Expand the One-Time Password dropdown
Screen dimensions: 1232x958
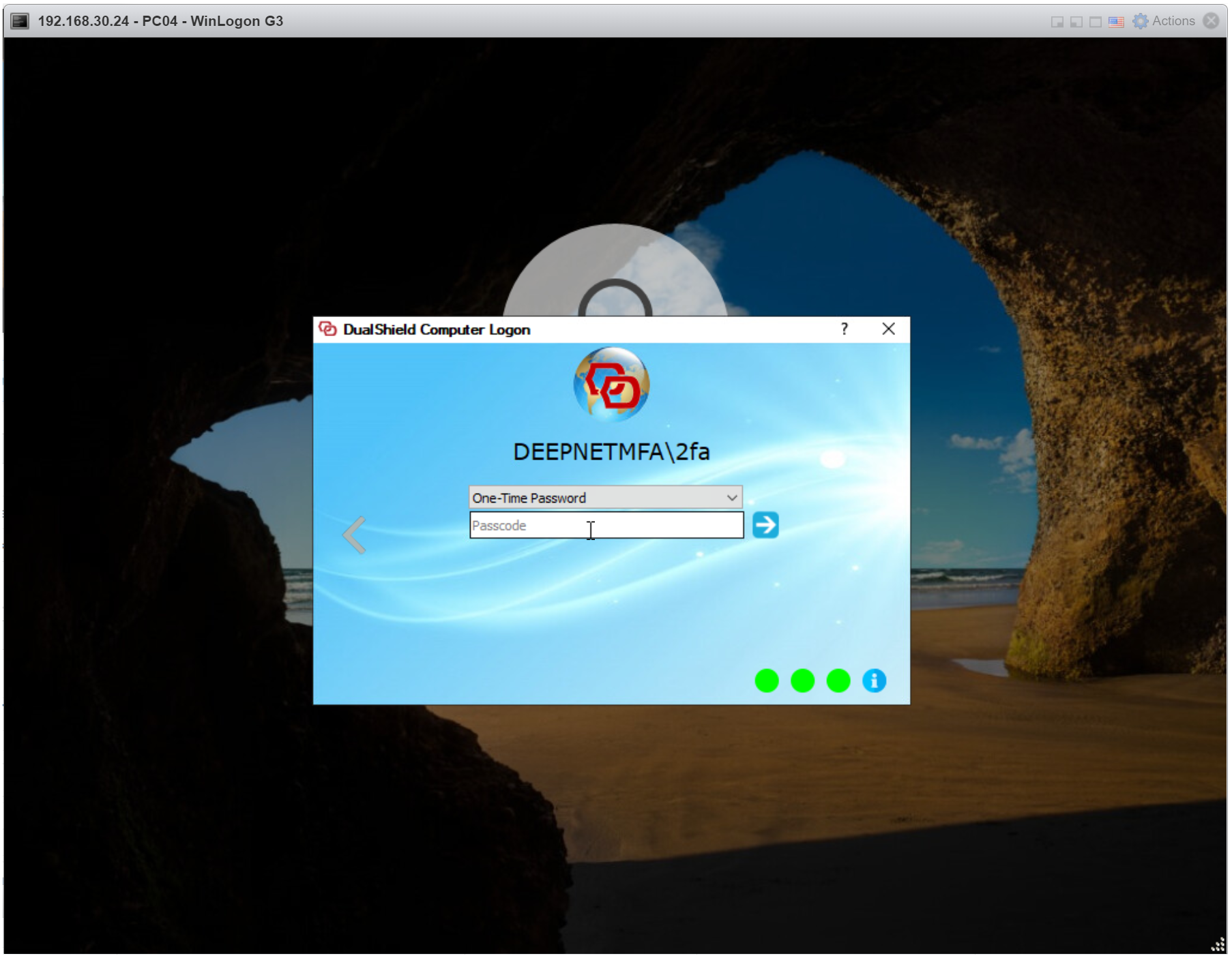click(x=731, y=498)
